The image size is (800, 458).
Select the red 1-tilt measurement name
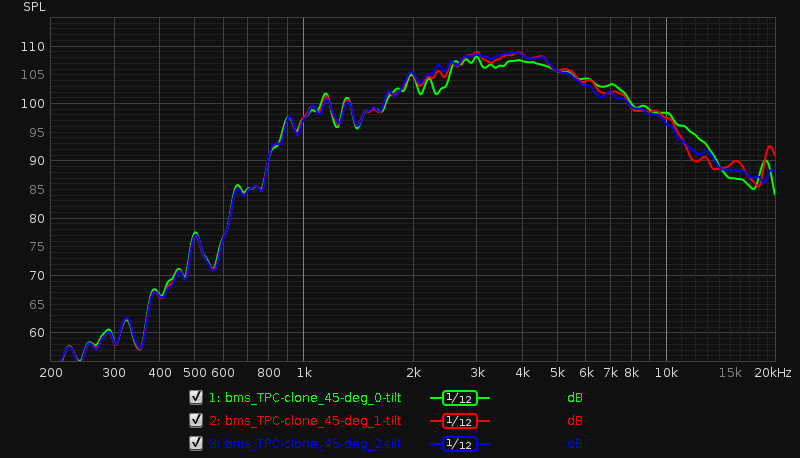[305, 421]
